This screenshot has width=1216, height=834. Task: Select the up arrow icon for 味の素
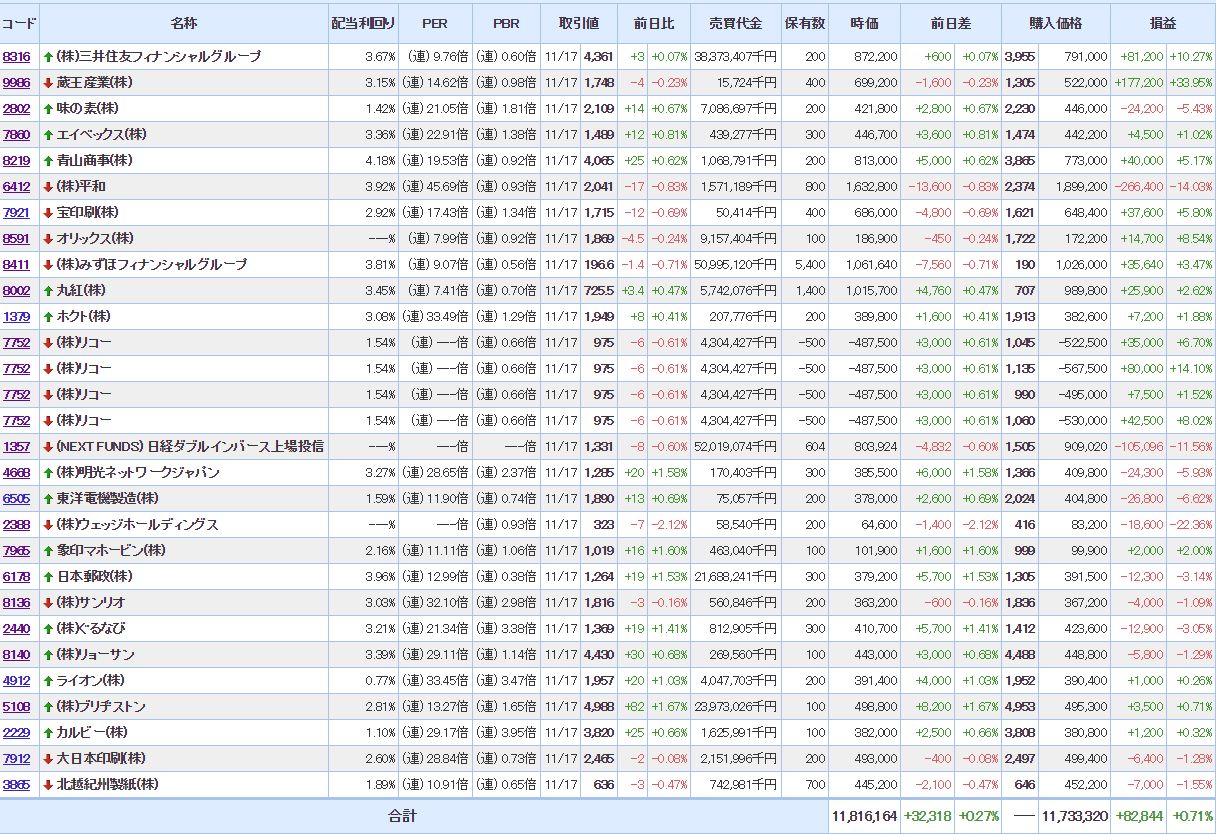coord(48,109)
